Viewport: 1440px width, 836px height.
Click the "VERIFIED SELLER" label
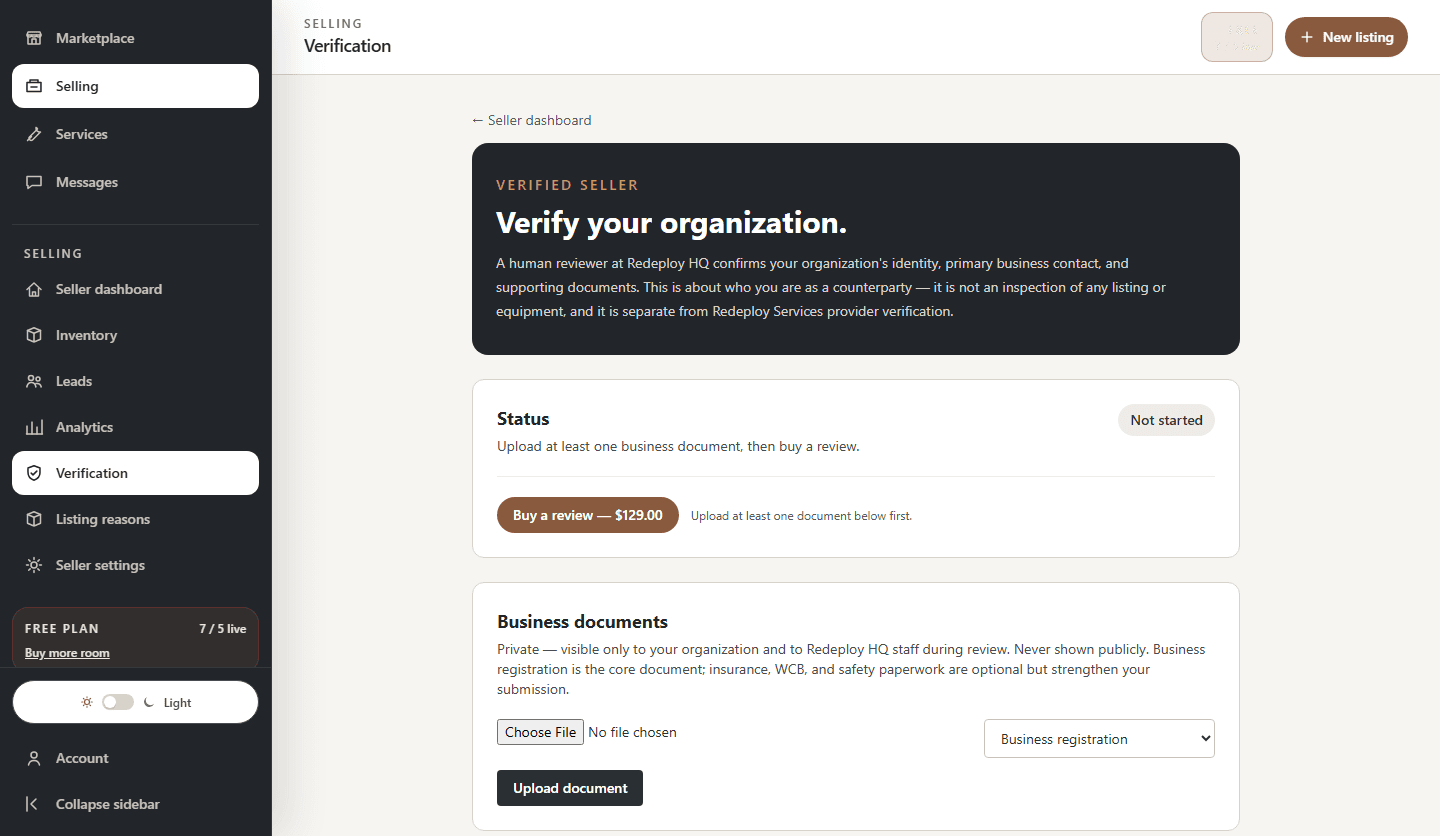[567, 185]
